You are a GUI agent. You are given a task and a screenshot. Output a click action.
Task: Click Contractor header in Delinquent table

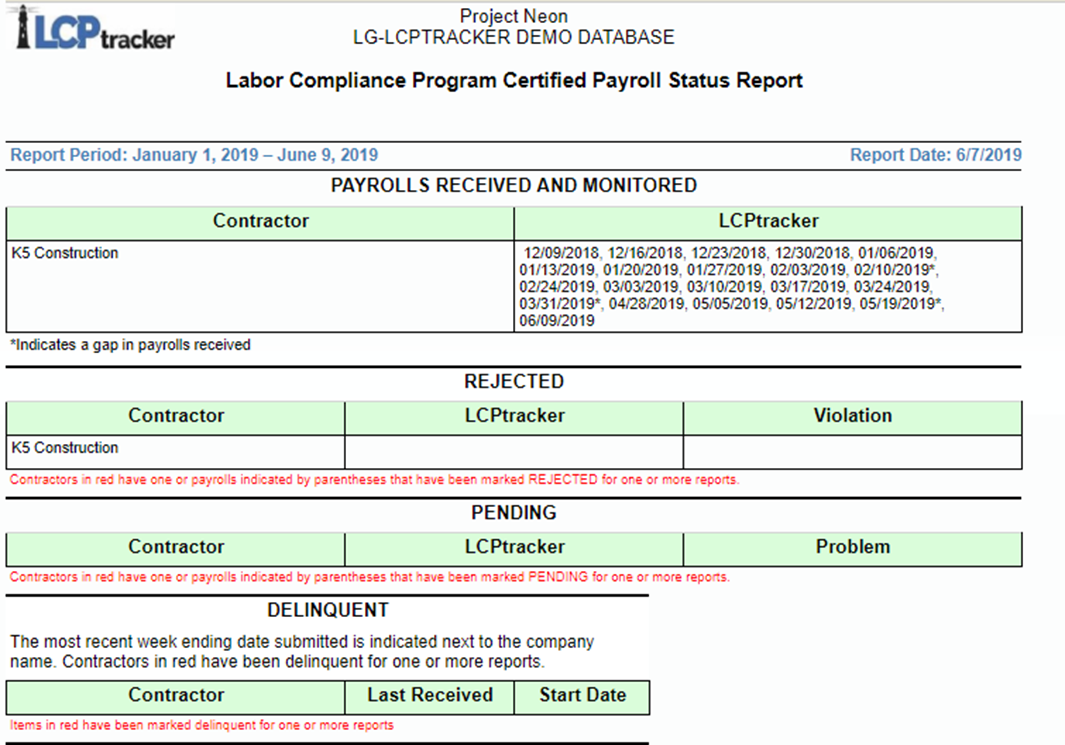pos(176,696)
